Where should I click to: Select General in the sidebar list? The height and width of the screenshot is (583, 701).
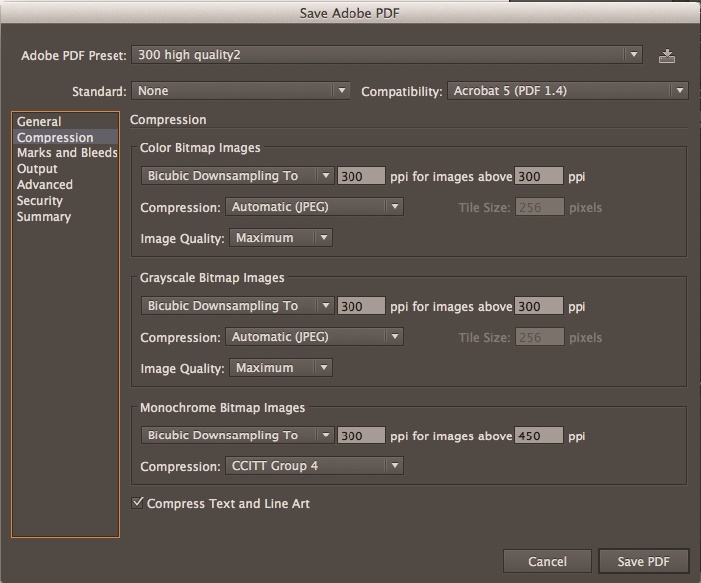click(39, 122)
